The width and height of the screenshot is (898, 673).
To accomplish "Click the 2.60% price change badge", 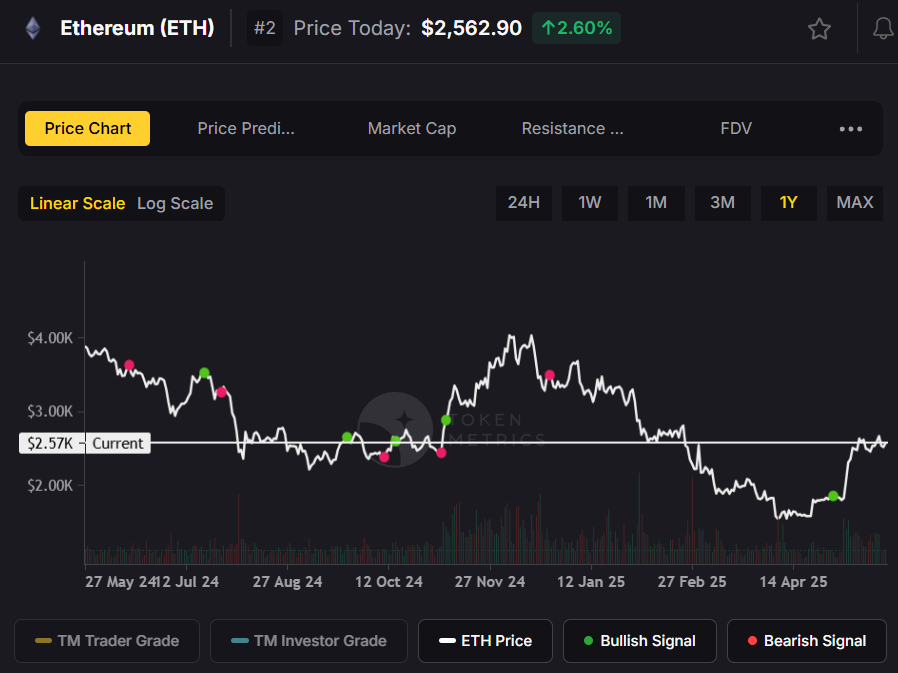I will tap(576, 28).
